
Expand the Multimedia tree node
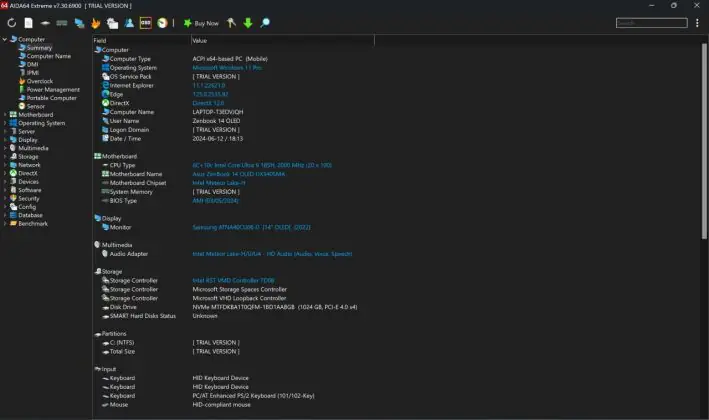click(5, 148)
